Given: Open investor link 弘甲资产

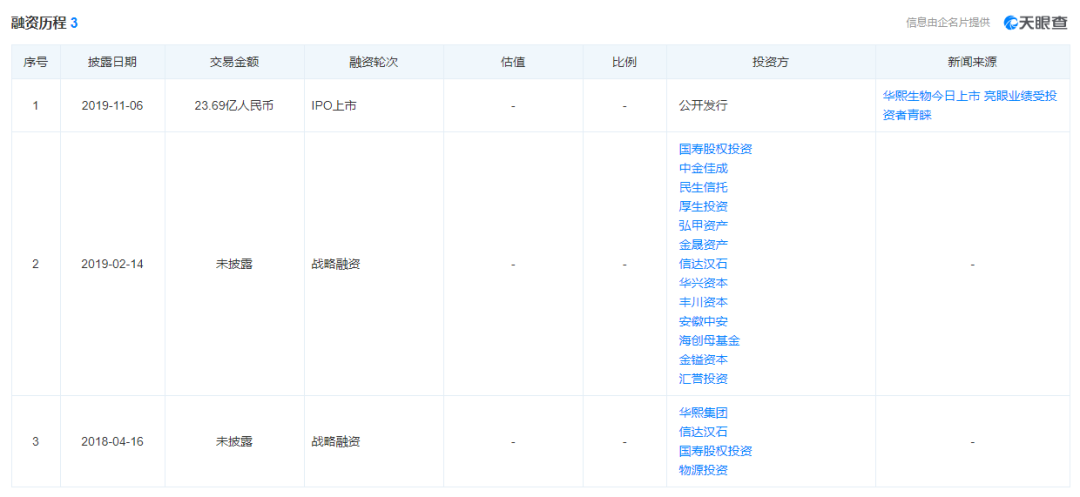Looking at the screenshot, I should [703, 225].
